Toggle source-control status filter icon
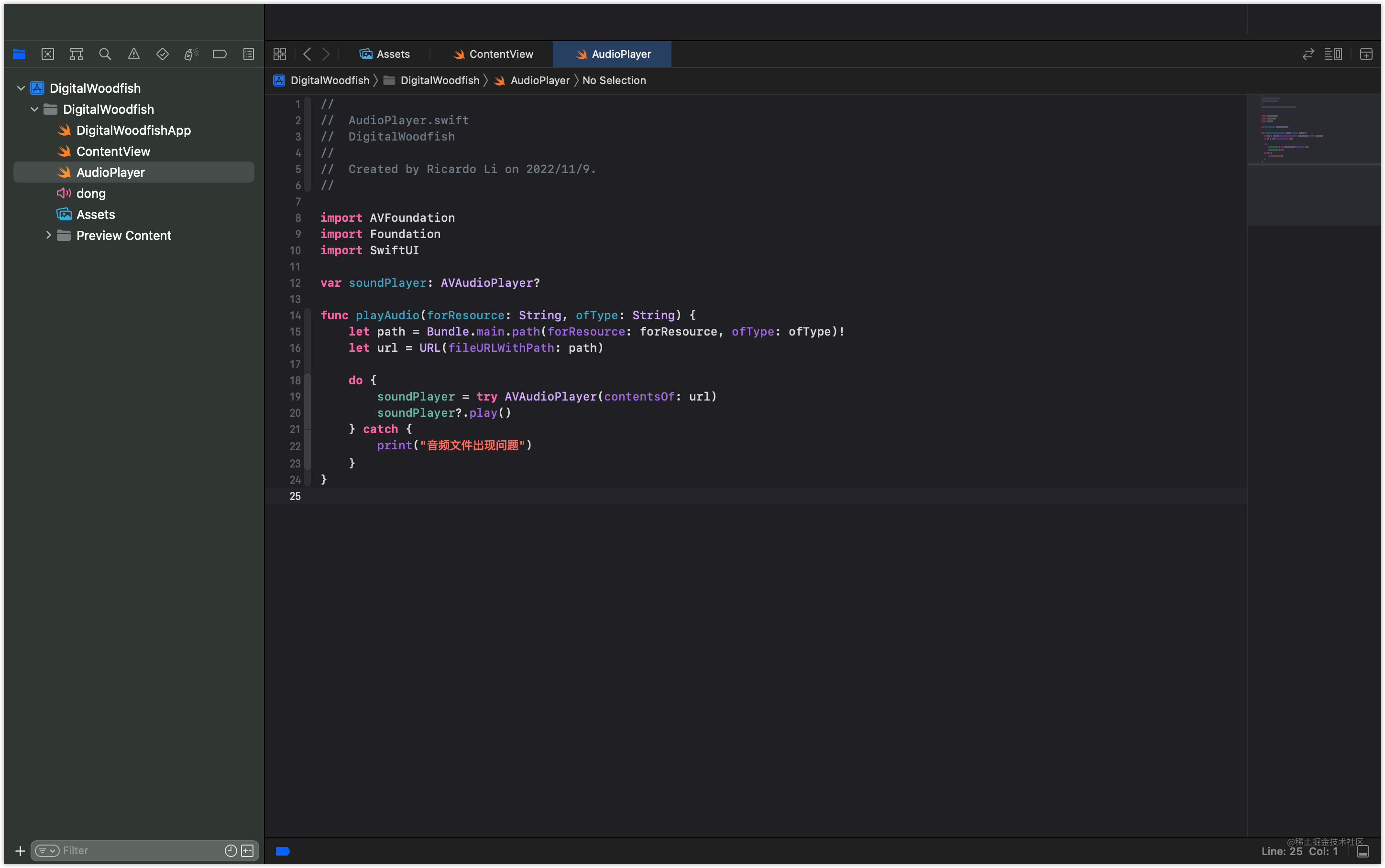 [x=247, y=851]
